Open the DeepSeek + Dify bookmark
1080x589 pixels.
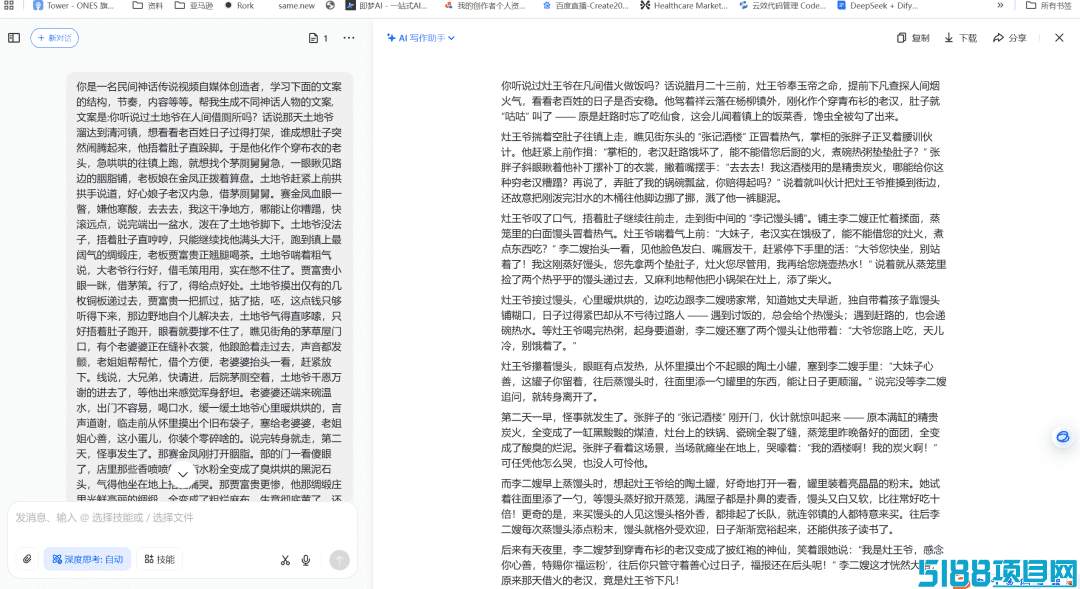[878, 6]
